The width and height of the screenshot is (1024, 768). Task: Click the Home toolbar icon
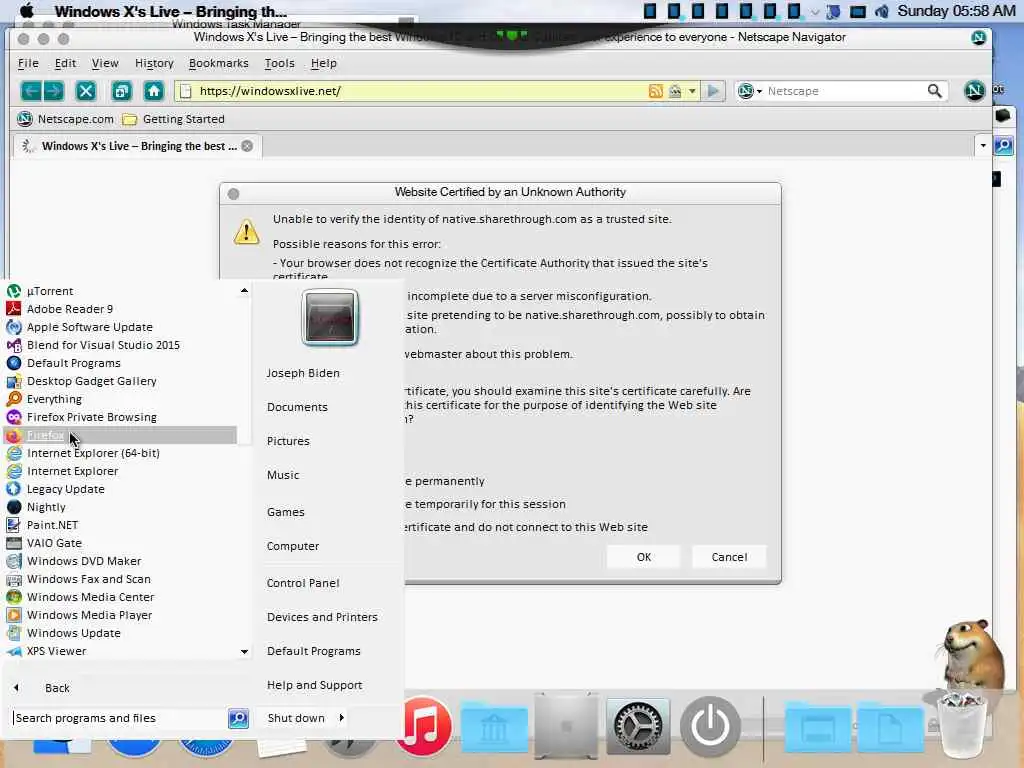point(153,91)
